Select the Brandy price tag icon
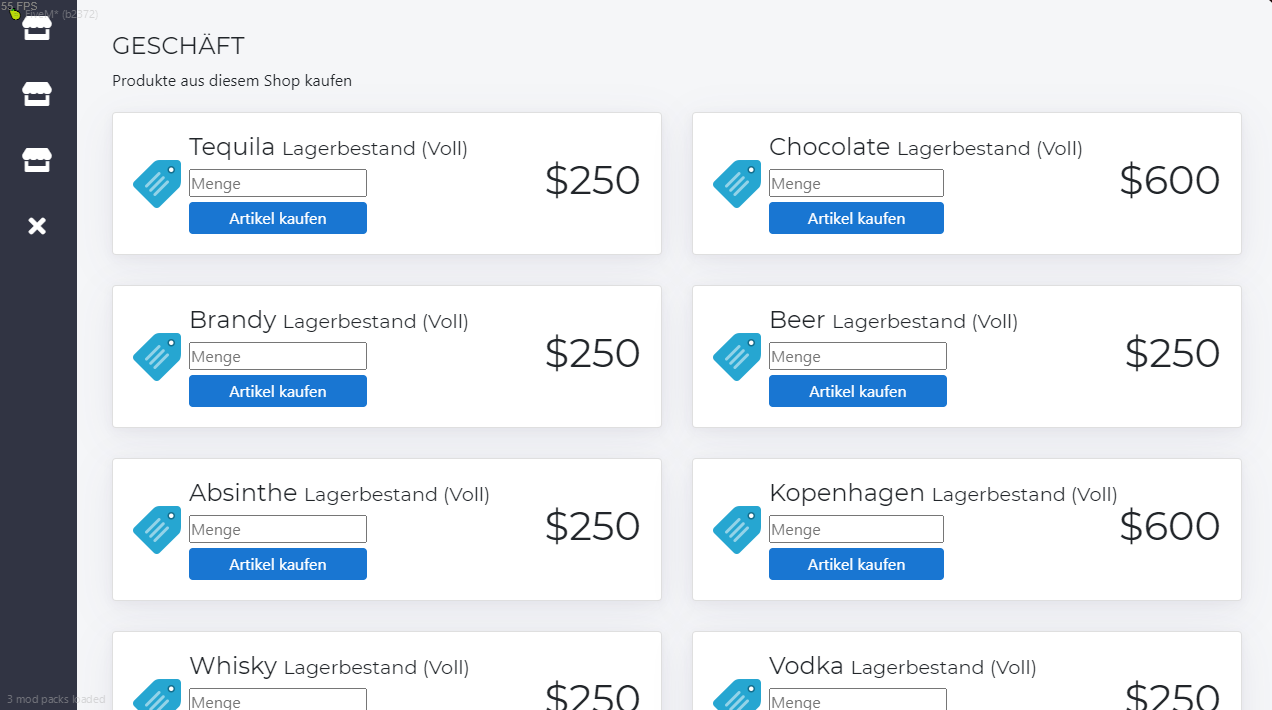This screenshot has width=1272, height=710. coord(157,357)
